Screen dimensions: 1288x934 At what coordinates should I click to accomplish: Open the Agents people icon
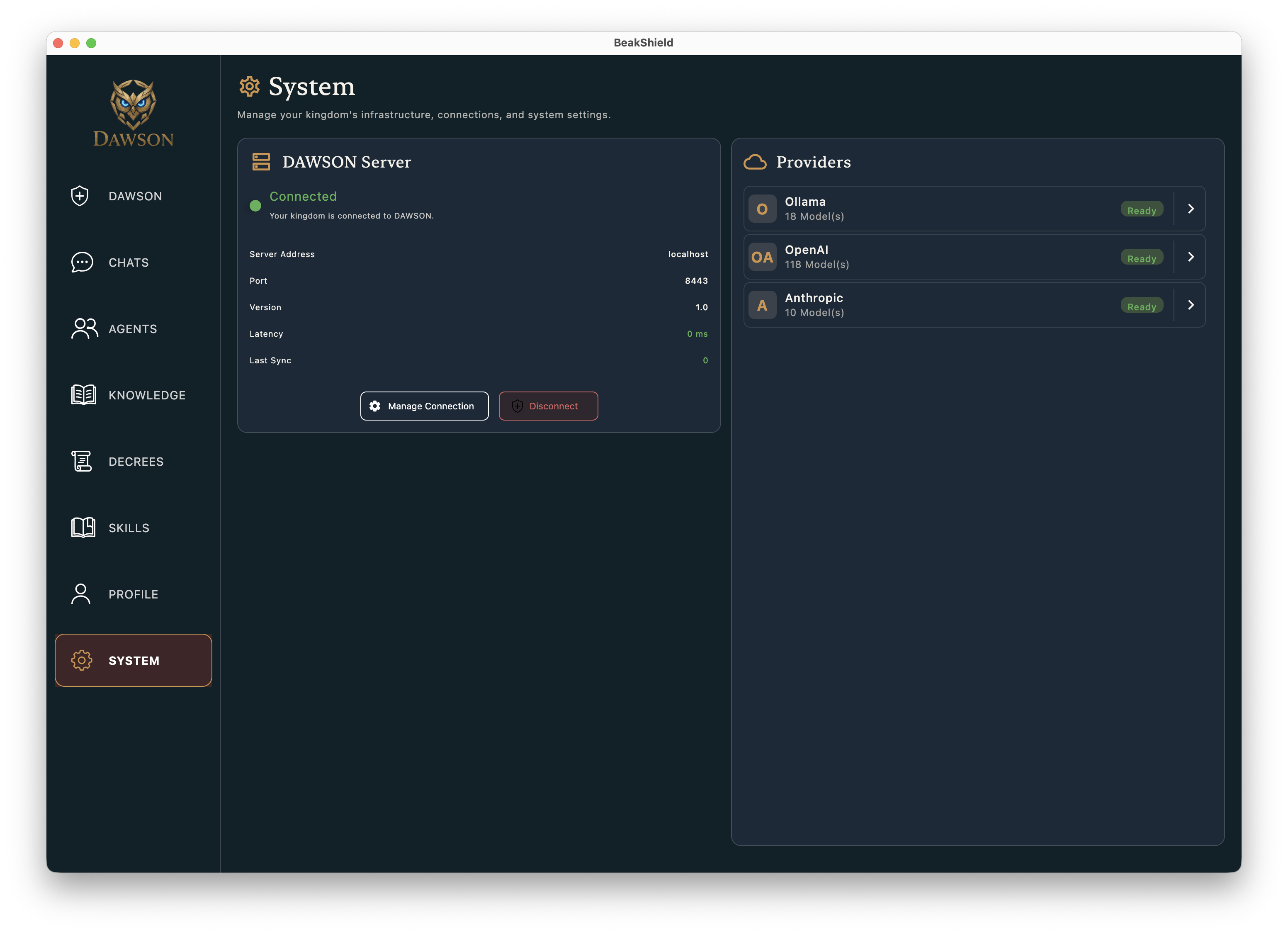click(x=84, y=328)
